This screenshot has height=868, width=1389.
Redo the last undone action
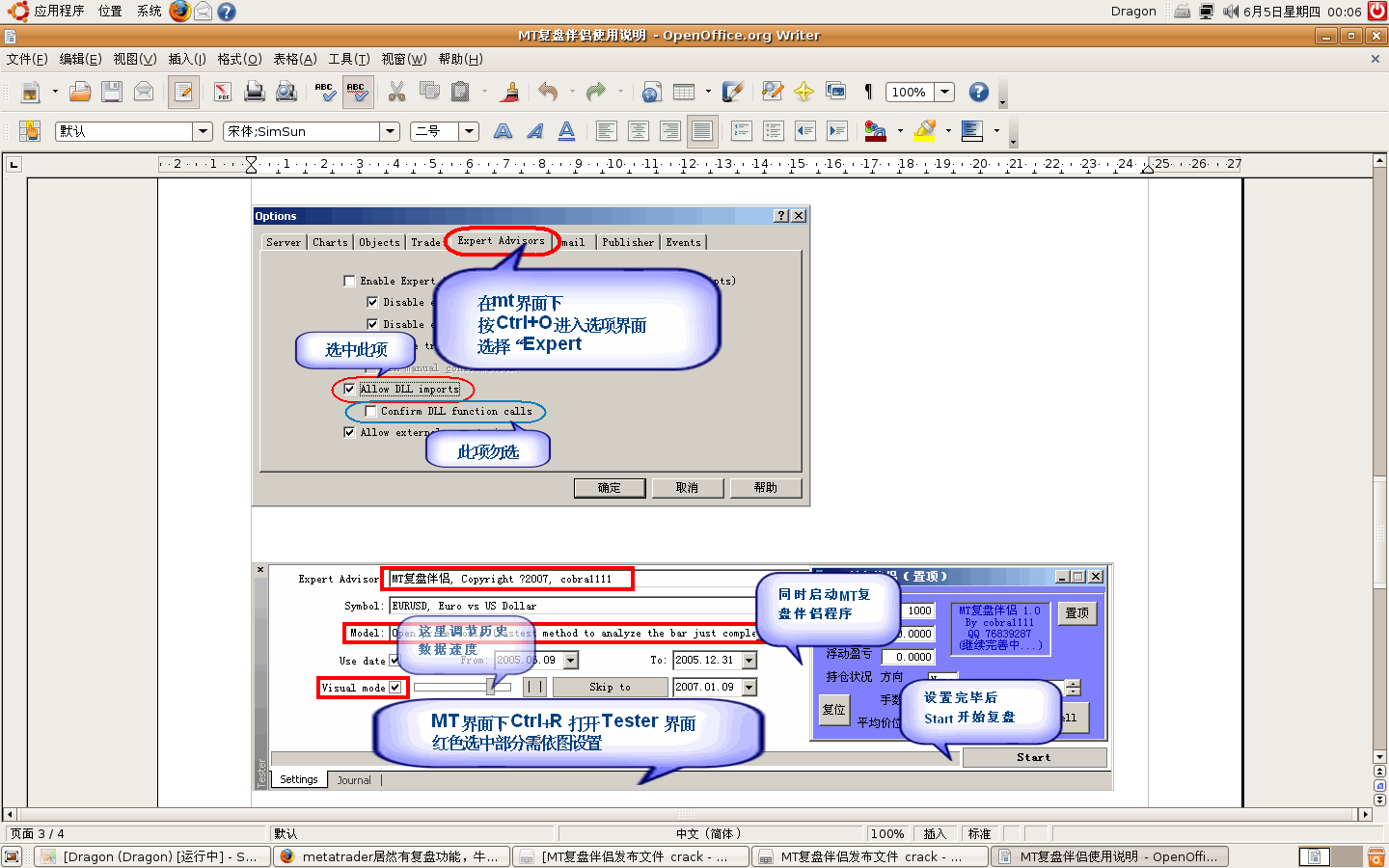click(596, 92)
